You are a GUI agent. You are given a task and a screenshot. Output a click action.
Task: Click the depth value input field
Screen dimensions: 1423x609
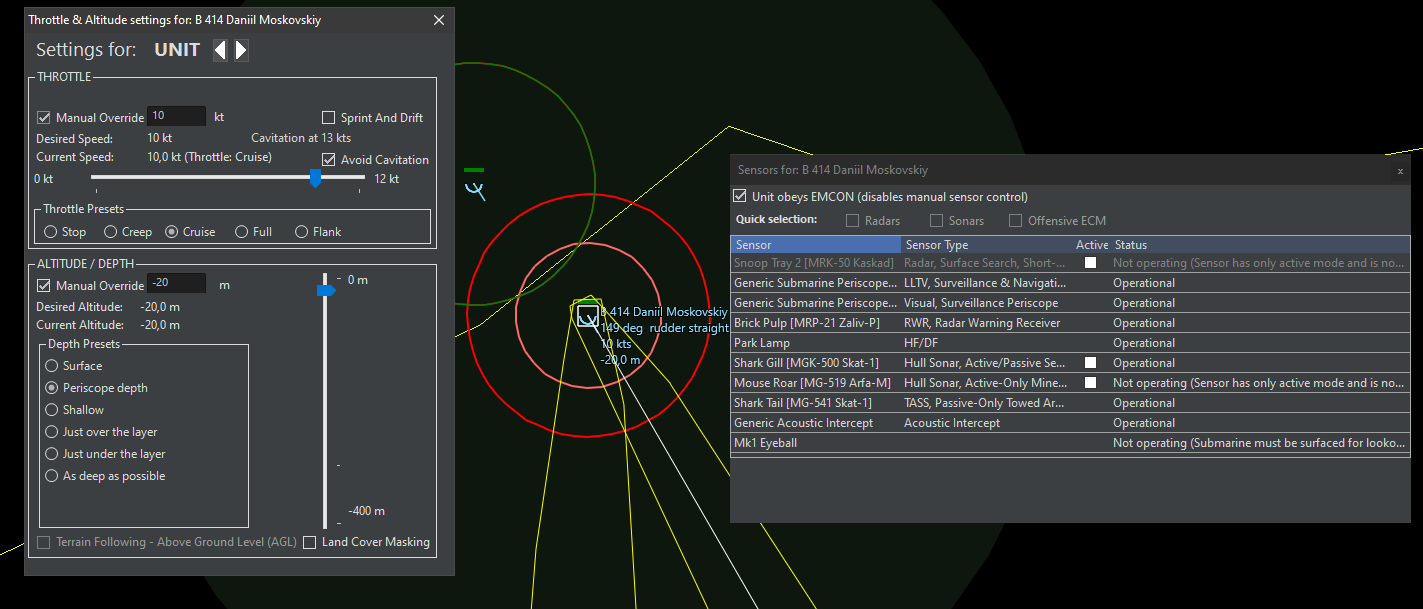(x=177, y=284)
